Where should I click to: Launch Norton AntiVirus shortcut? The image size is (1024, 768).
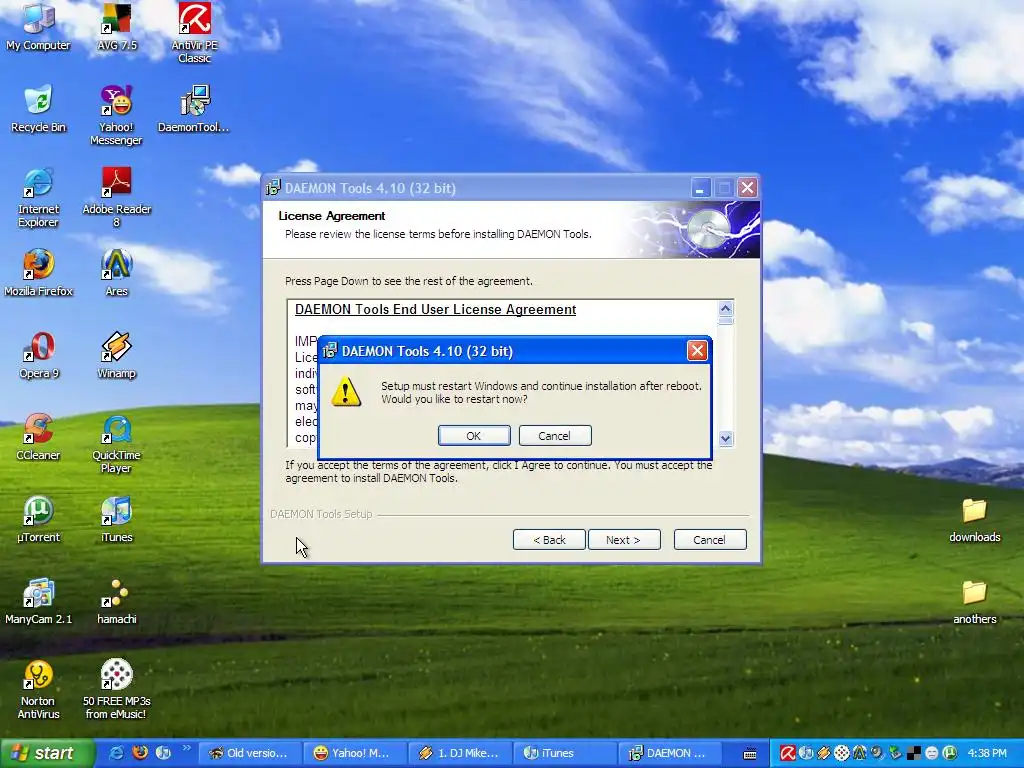38,690
